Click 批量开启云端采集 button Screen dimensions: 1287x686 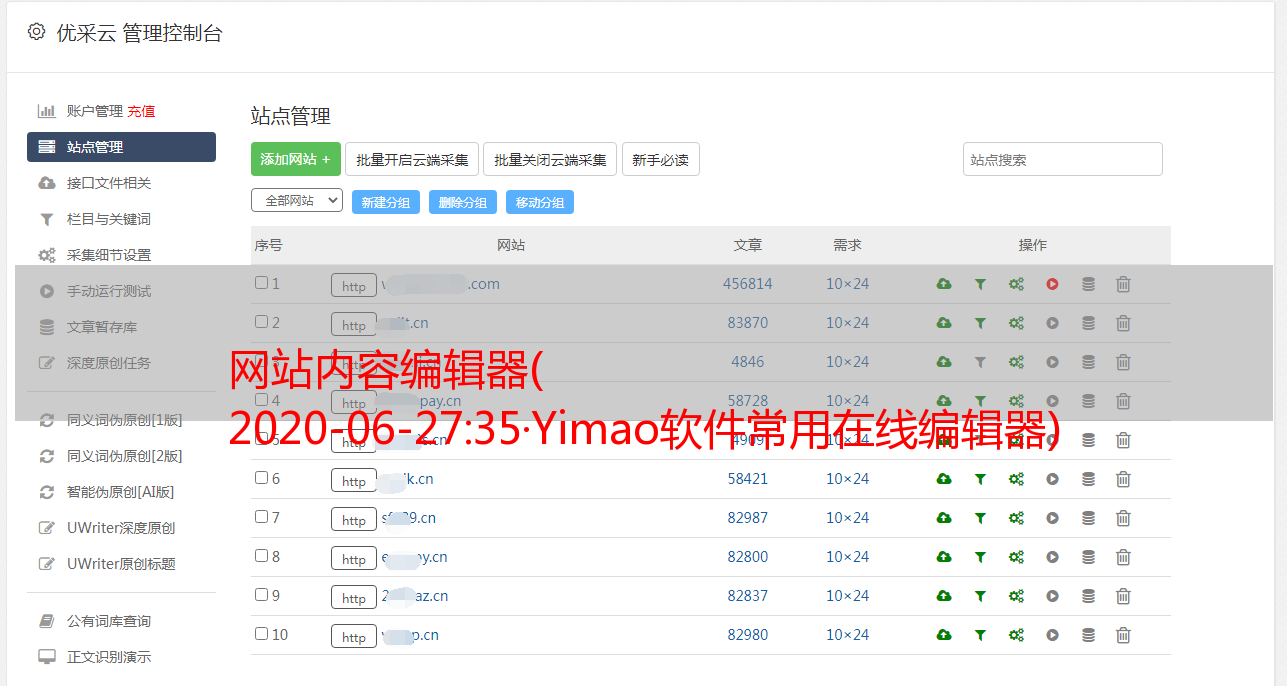(x=412, y=159)
